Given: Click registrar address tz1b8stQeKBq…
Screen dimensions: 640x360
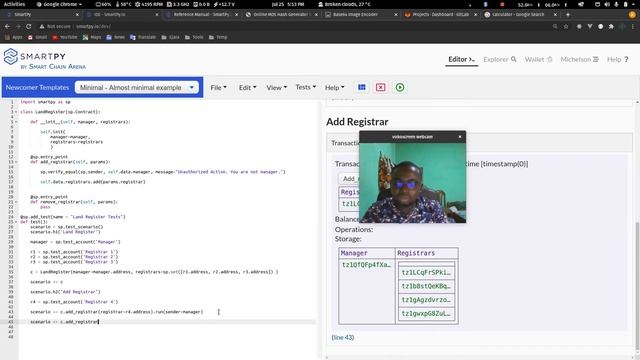Looking at the screenshot, I should click(x=426, y=286).
